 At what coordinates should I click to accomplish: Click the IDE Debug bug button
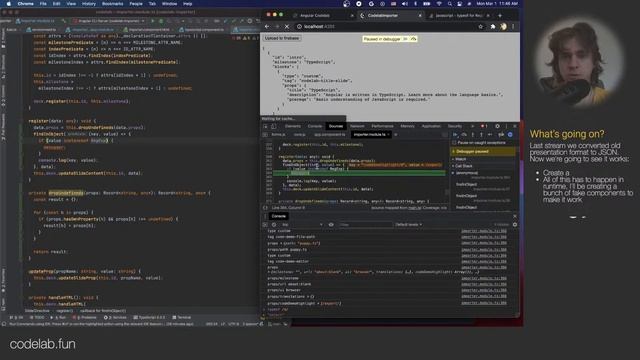click(x=161, y=21)
